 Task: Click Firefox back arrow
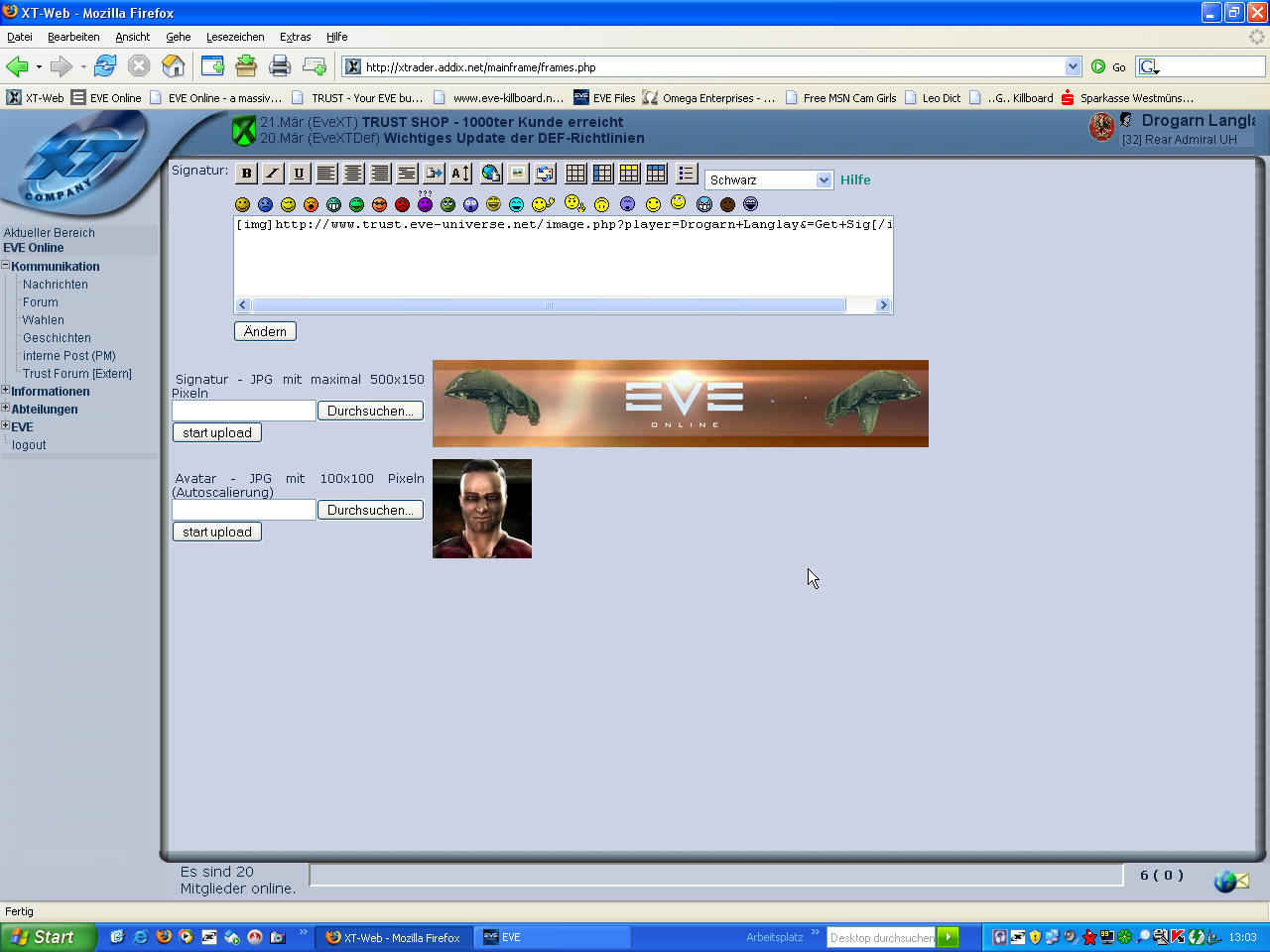coord(17,66)
